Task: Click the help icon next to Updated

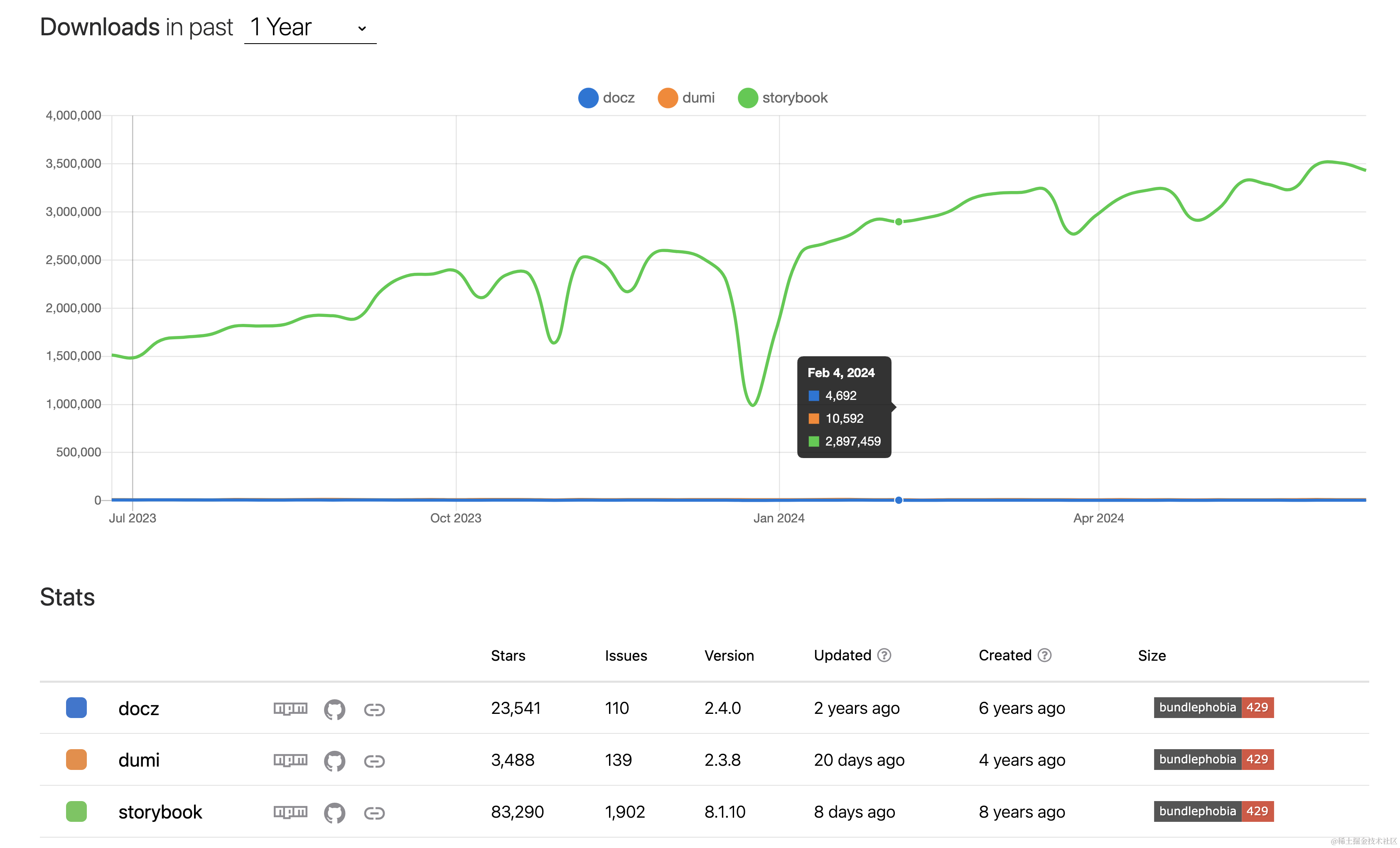Action: 884,655
